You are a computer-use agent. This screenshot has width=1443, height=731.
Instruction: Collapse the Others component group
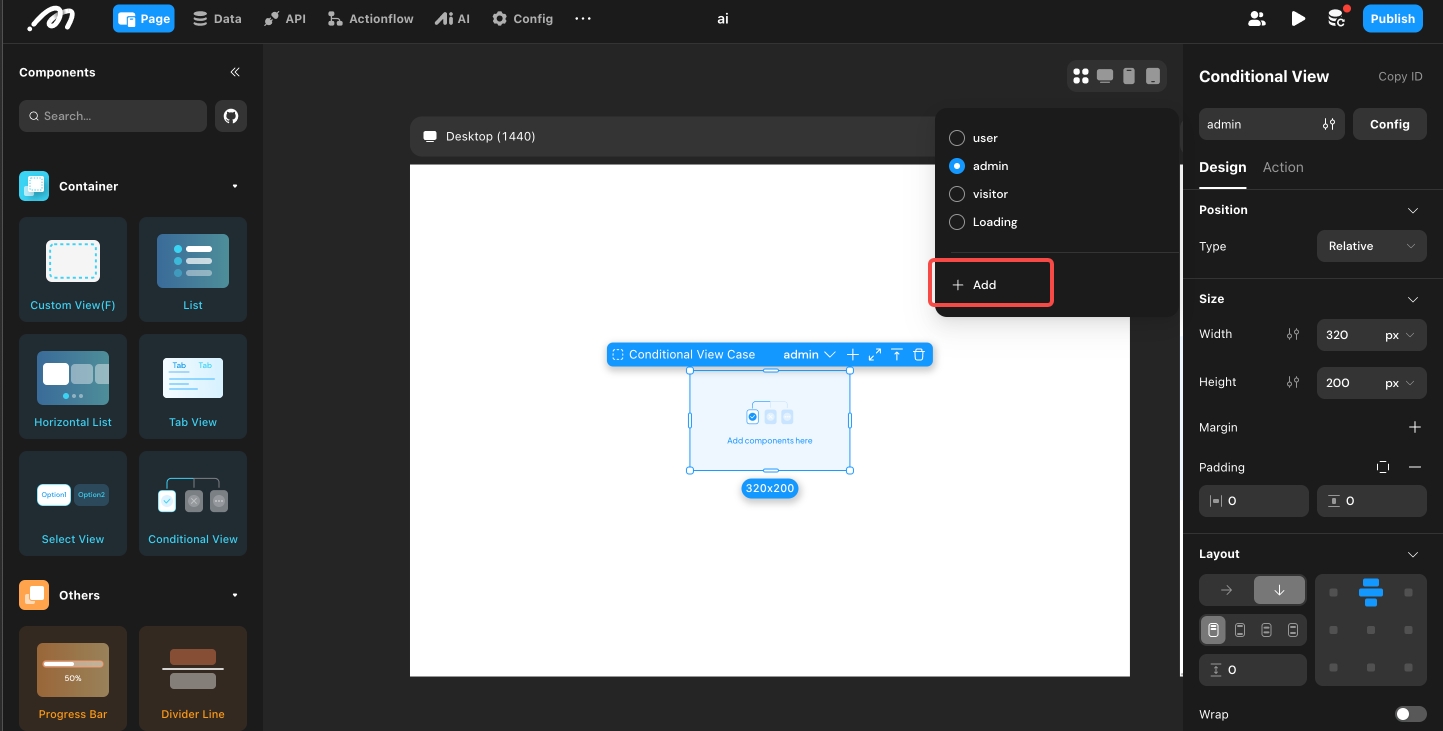(235, 595)
